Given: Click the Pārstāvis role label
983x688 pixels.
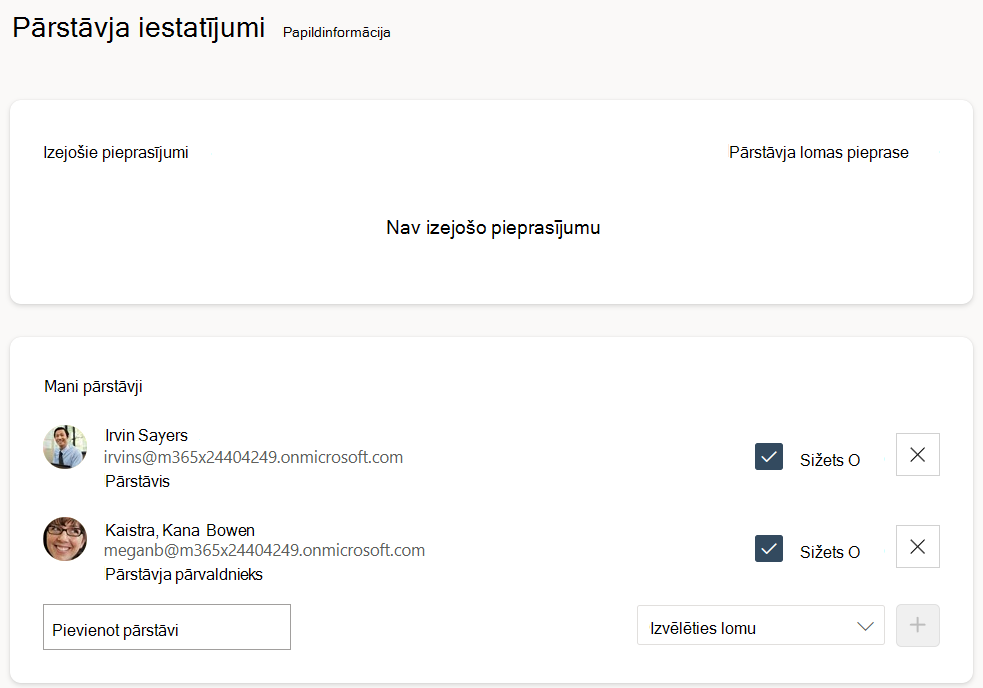Looking at the screenshot, I should 137,481.
